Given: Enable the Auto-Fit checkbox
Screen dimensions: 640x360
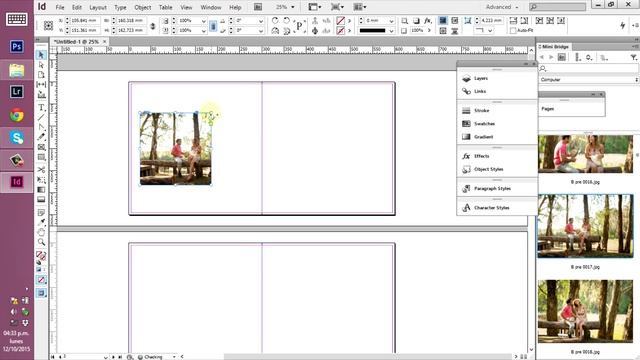Looking at the screenshot, I should click(x=513, y=31).
